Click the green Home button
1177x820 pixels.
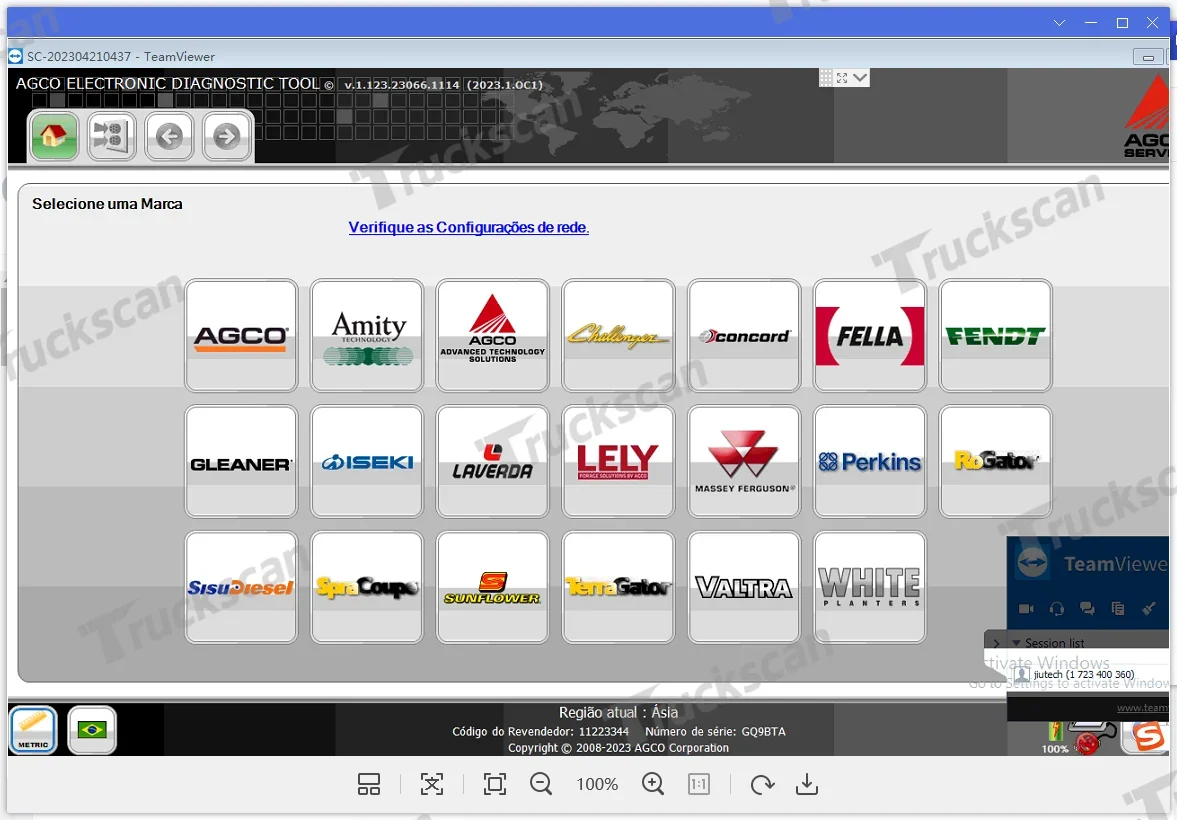point(54,136)
